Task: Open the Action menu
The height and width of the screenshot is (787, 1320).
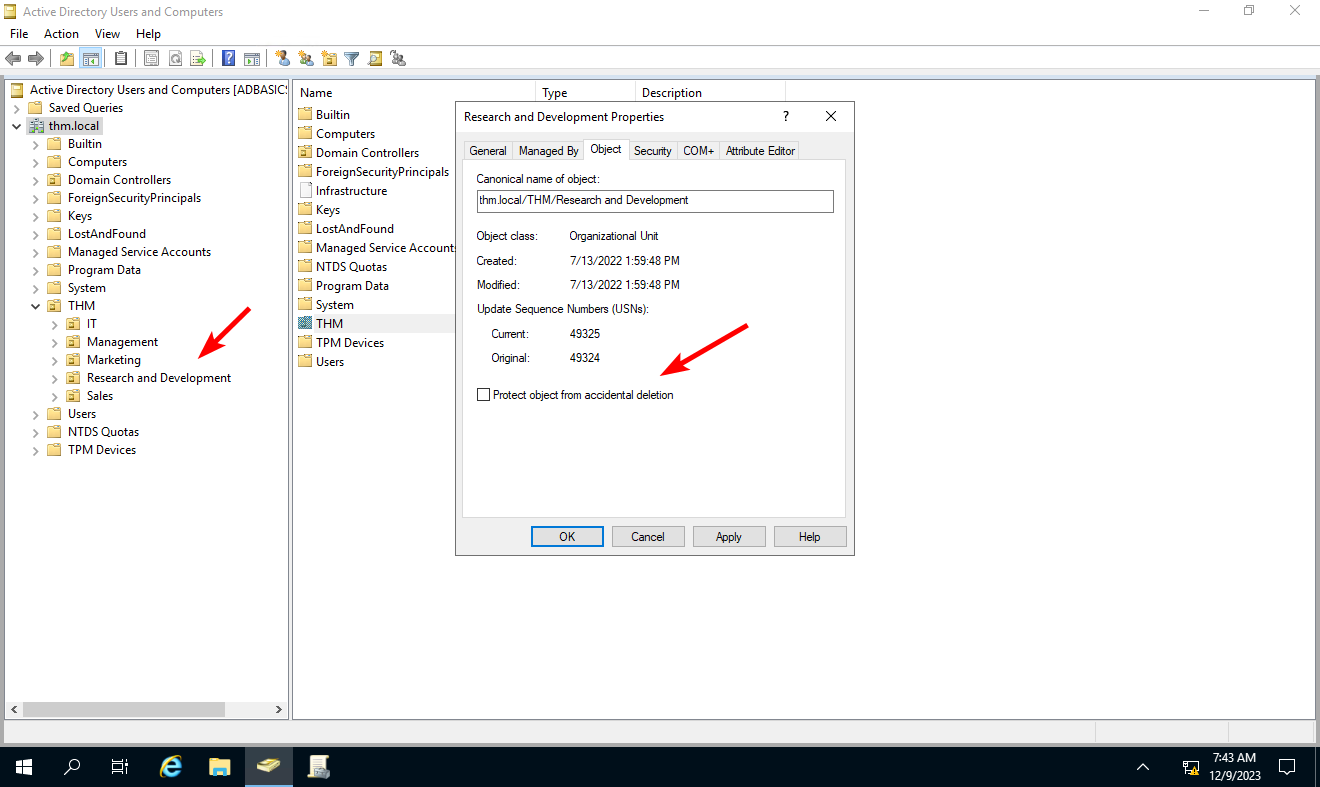Action: 61,34
